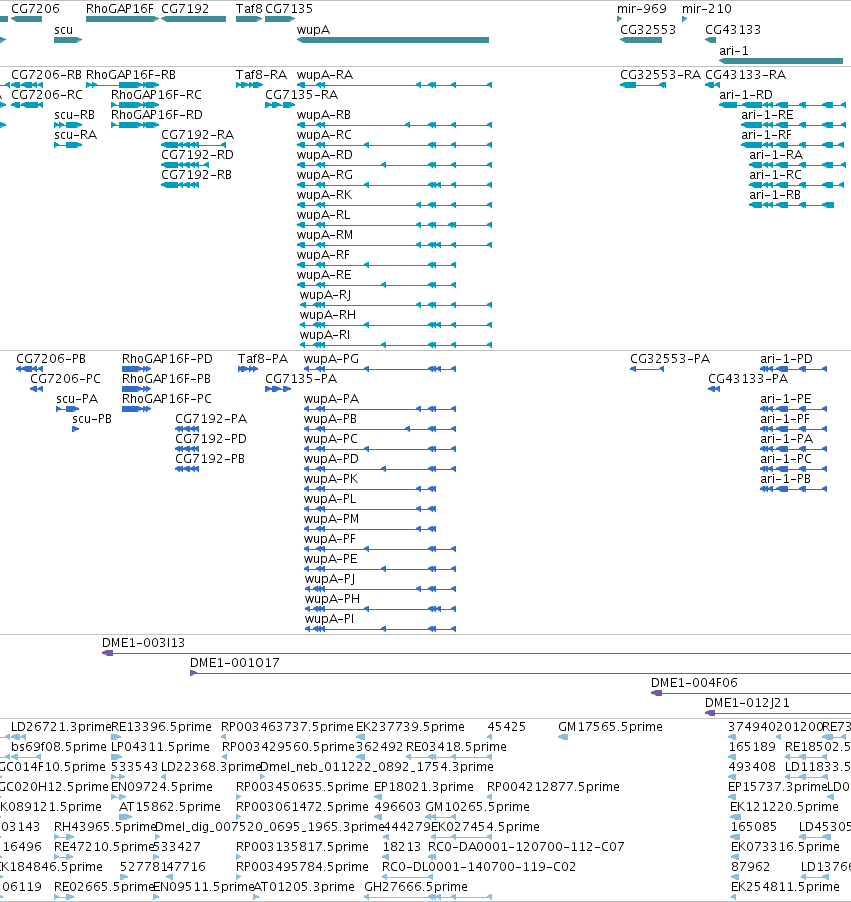The width and height of the screenshot is (851, 902).
Task: Select protein CG7192-PA
Action: [x=187, y=429]
